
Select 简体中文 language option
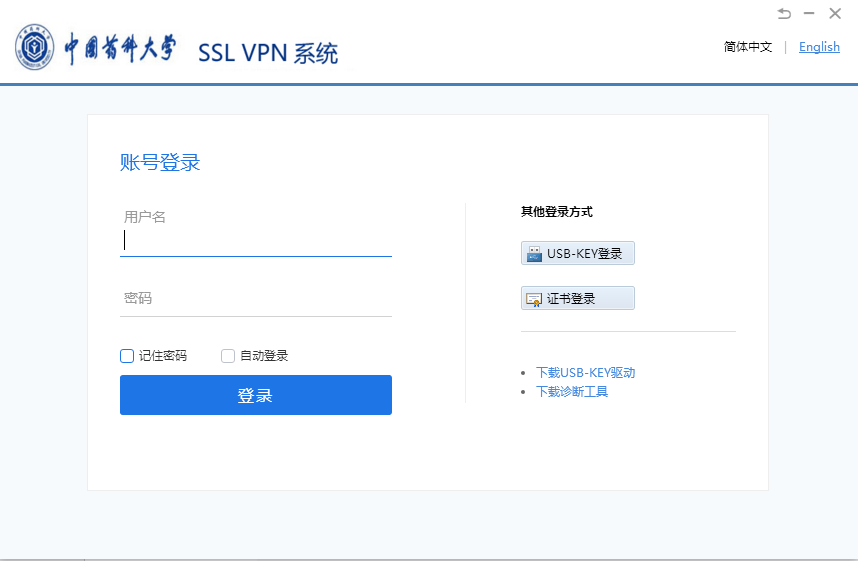click(748, 47)
